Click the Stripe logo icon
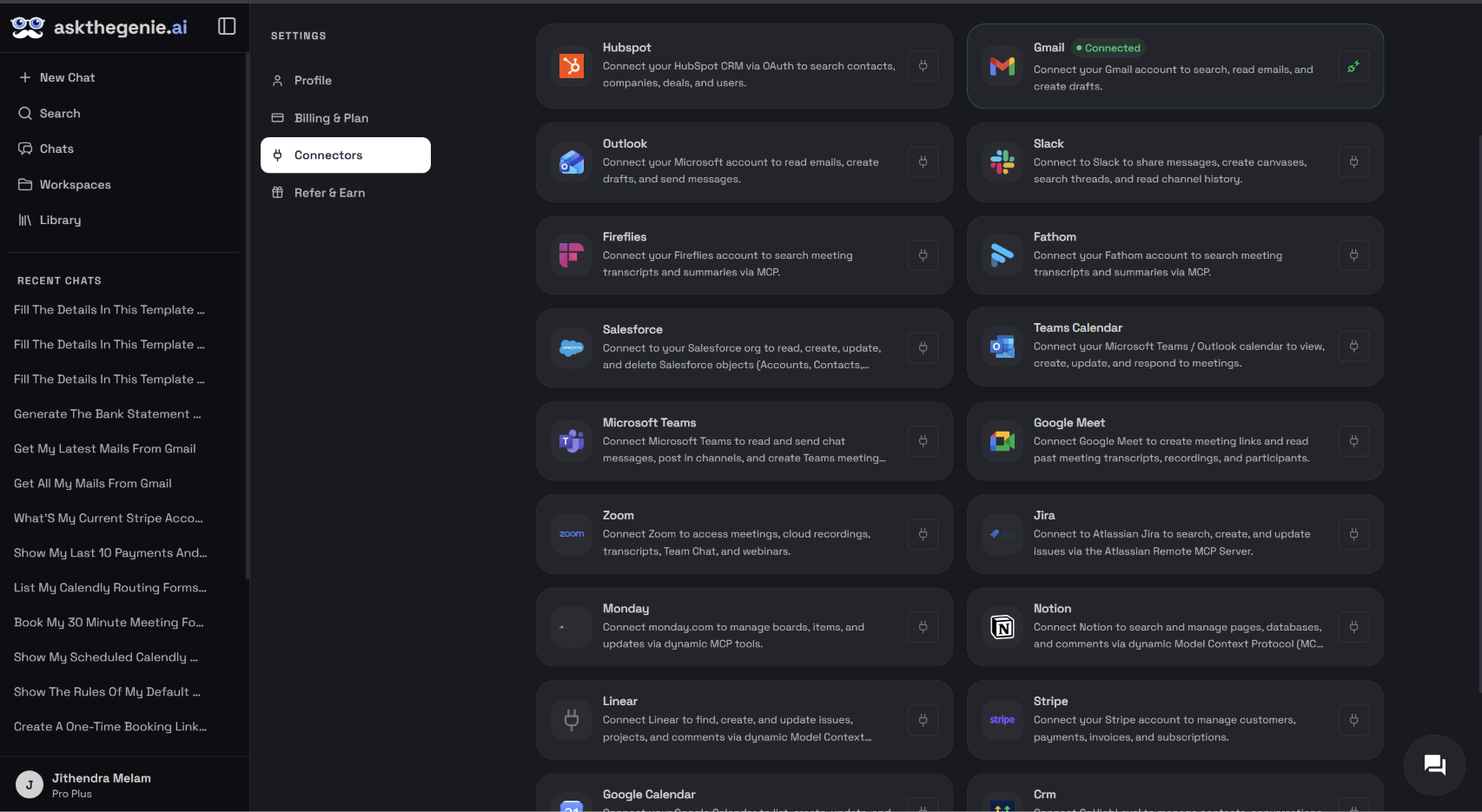Viewport: 1482px width, 812px height. coord(1002,720)
